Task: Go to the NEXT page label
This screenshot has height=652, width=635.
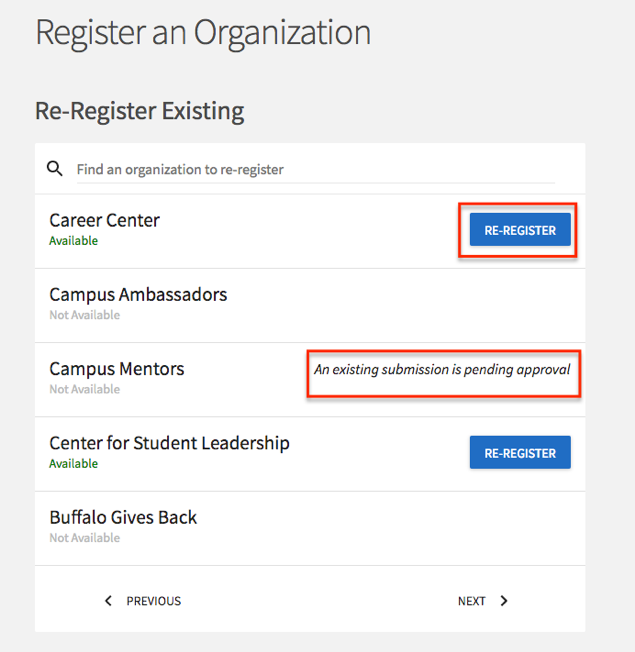Action: coord(472,601)
